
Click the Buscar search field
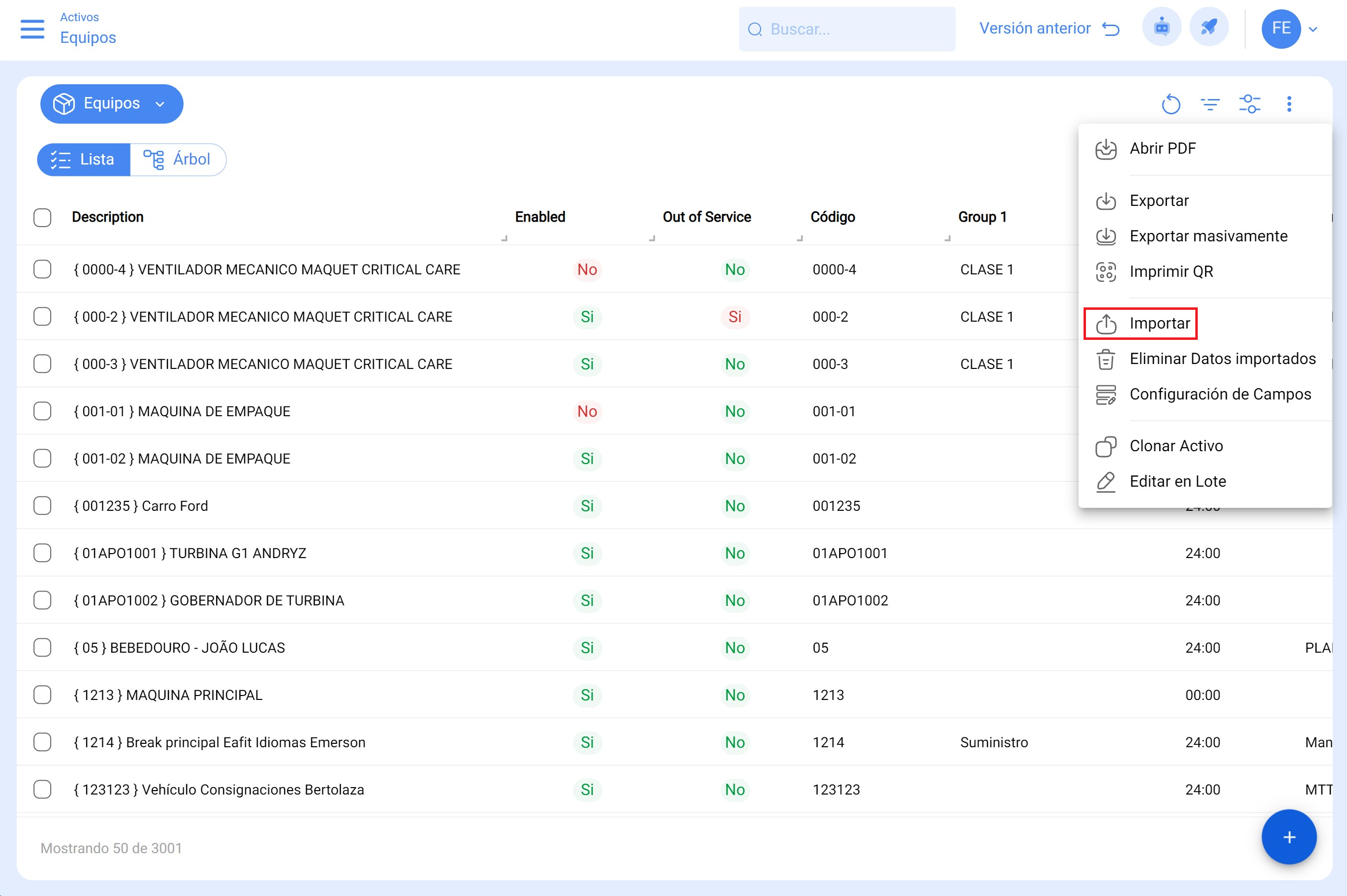(847, 29)
